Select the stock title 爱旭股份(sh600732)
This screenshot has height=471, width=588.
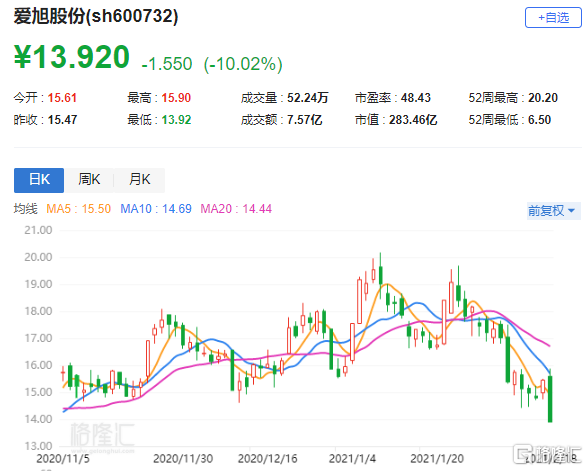[x=96, y=16]
